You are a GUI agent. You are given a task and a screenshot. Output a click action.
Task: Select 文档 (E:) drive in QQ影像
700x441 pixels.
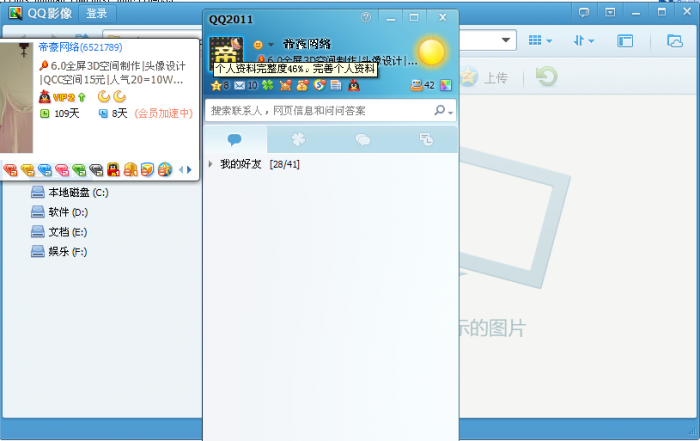point(59,232)
